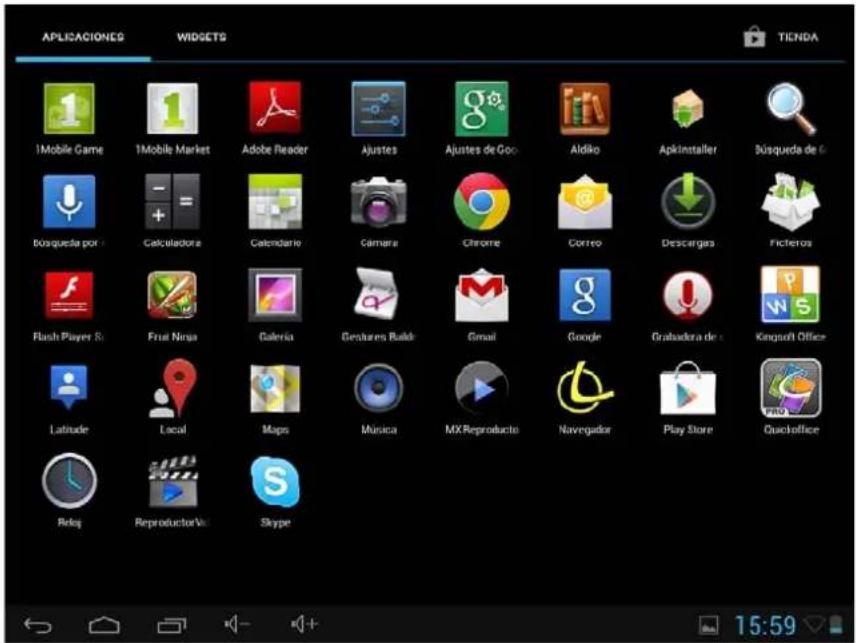Tap the Wi-Fi signal indicator
This screenshot has width=856, height=643.
(815, 624)
